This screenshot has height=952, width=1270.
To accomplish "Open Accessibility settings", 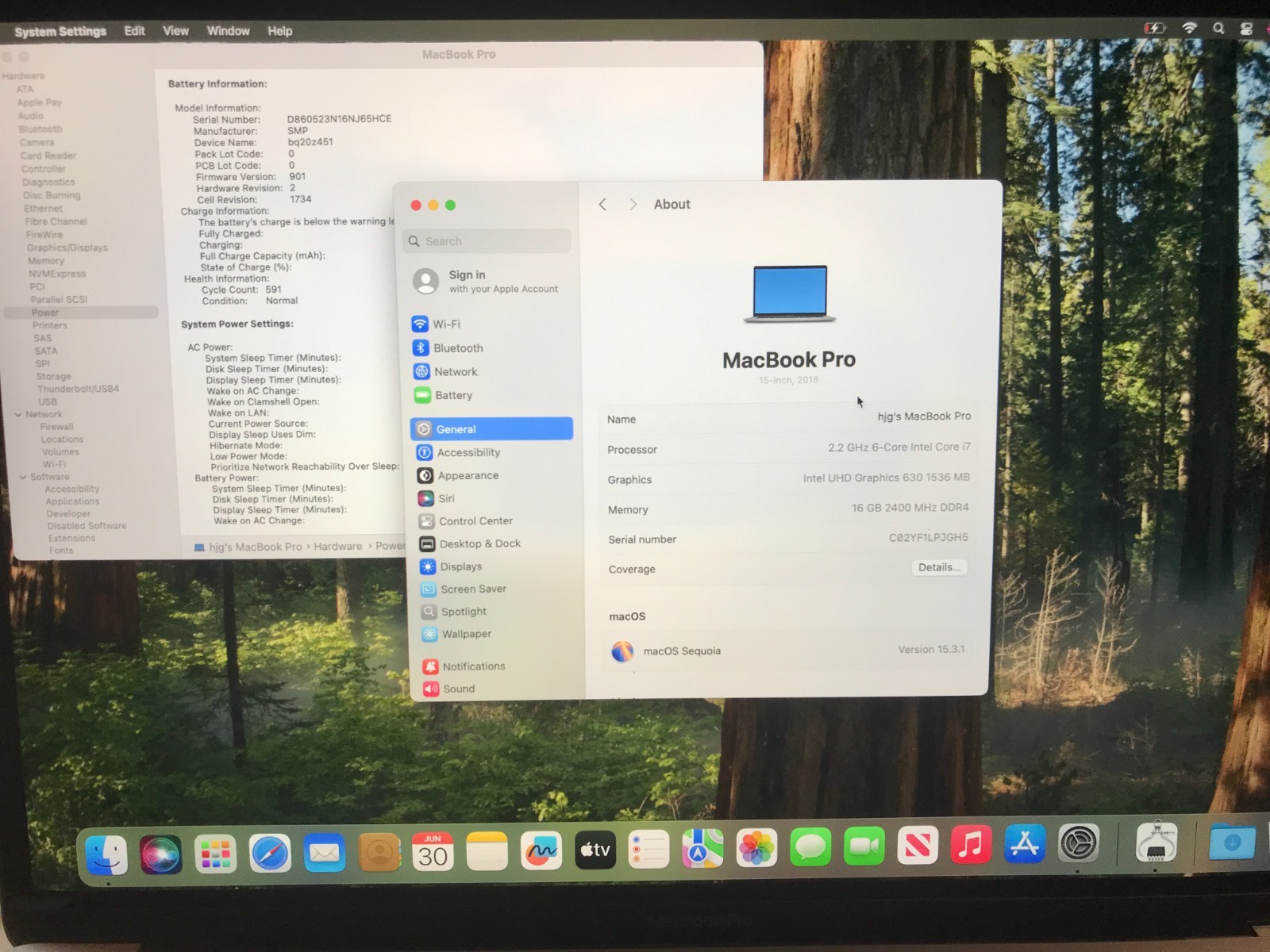I will click(x=468, y=452).
